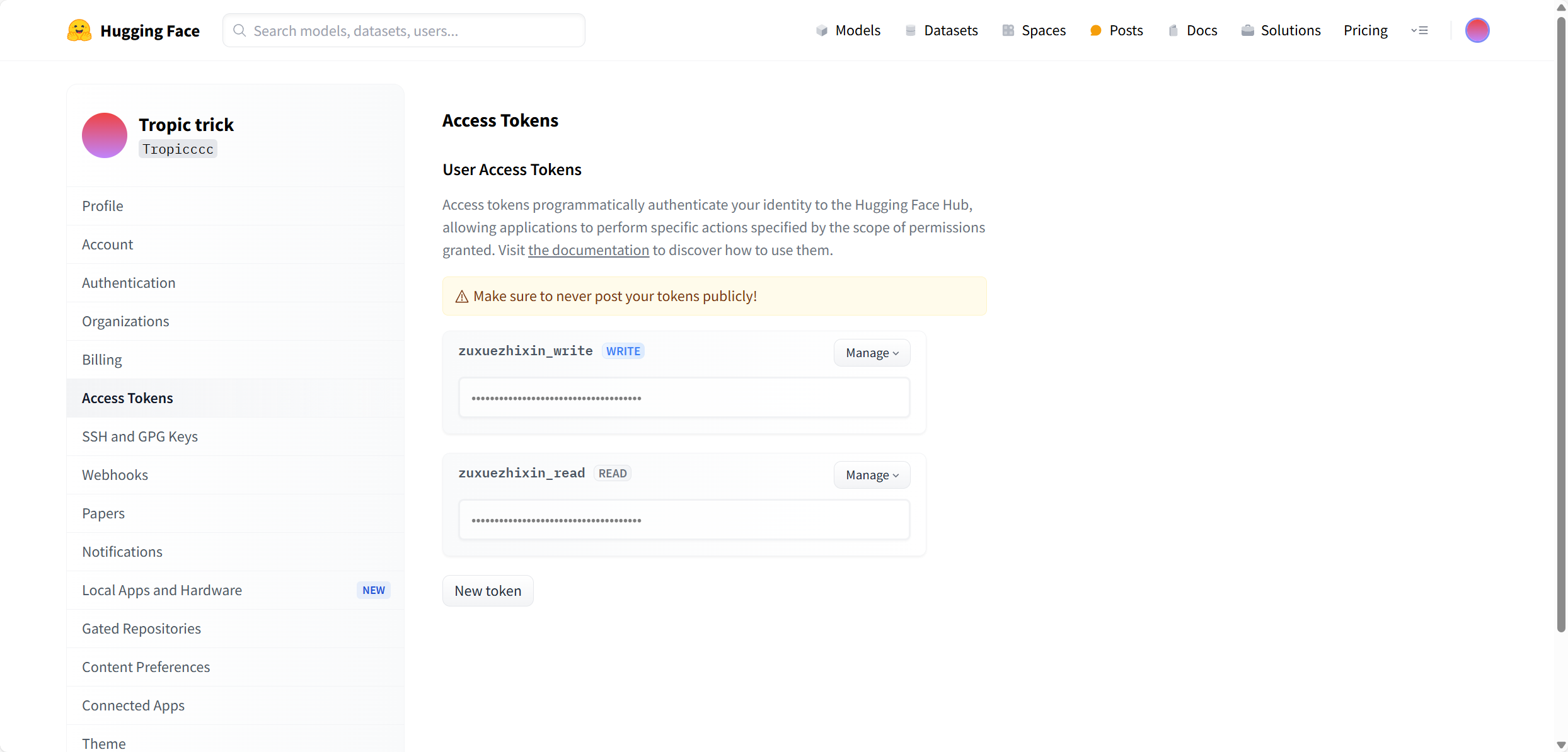
Task: Click the Hugging Face emoji logo
Action: pos(79,30)
